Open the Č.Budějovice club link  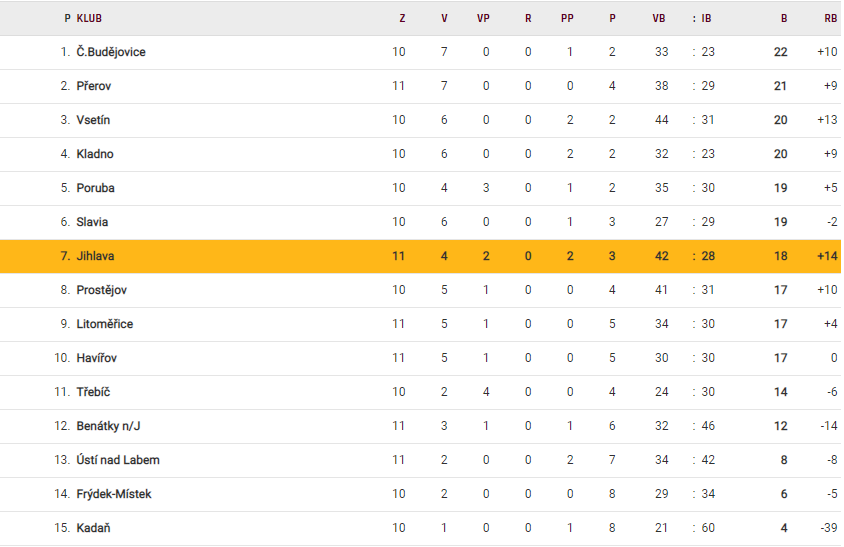(x=111, y=52)
